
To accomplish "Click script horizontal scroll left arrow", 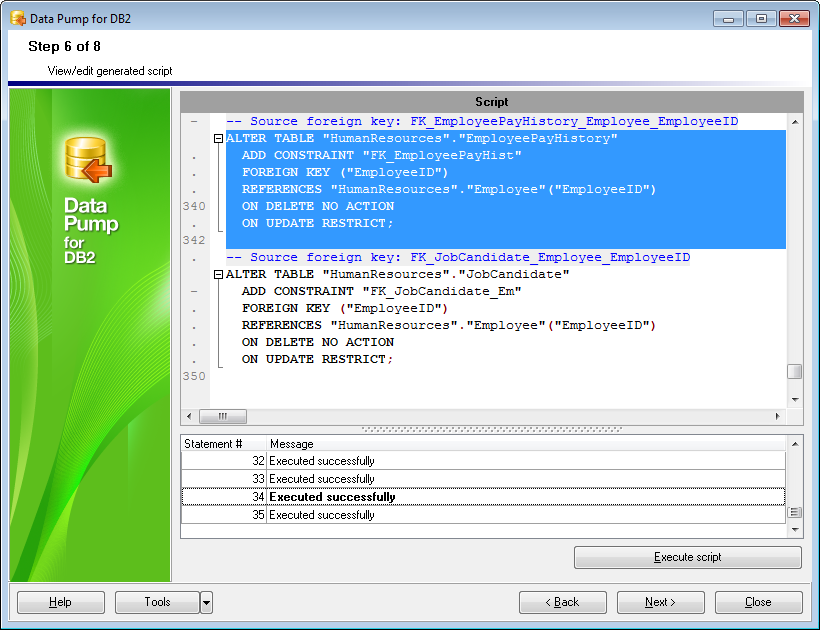I will [x=189, y=416].
